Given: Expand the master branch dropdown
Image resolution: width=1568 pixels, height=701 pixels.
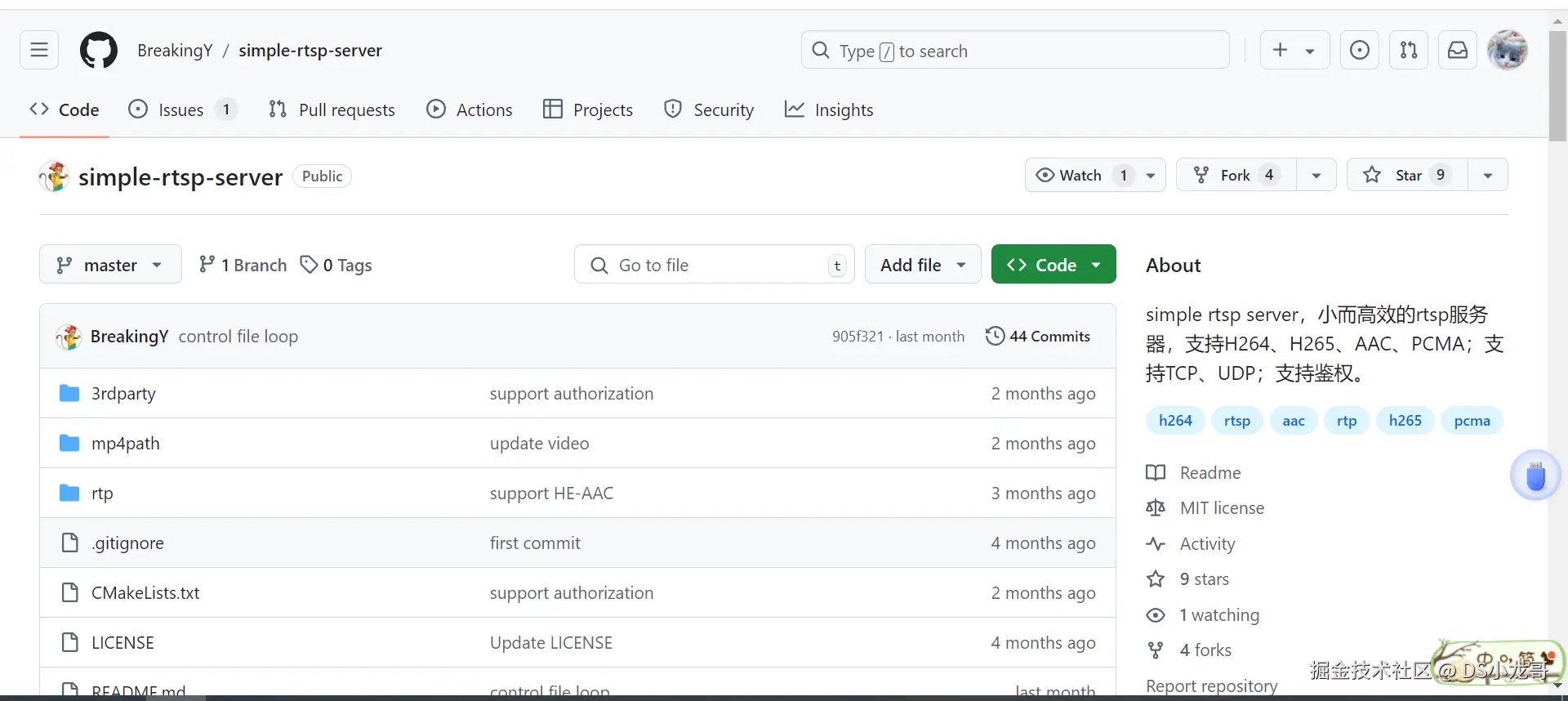Looking at the screenshot, I should (110, 266).
